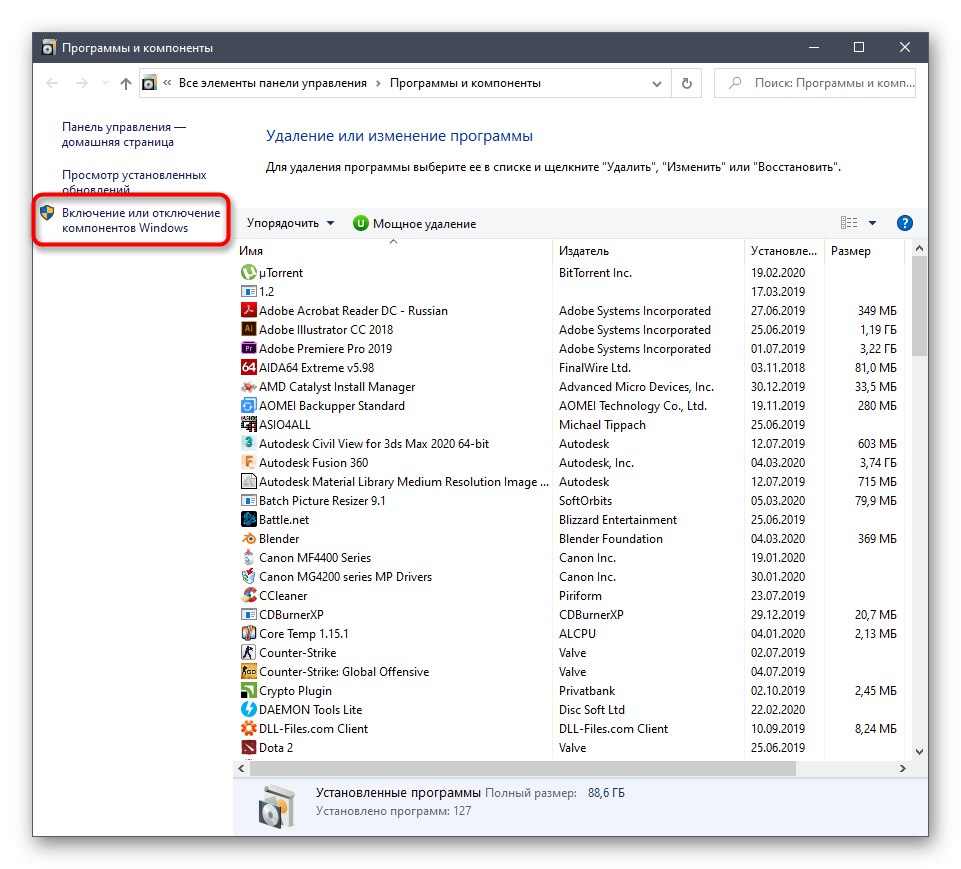Open the Упорядочить dropdown menu

(291, 223)
